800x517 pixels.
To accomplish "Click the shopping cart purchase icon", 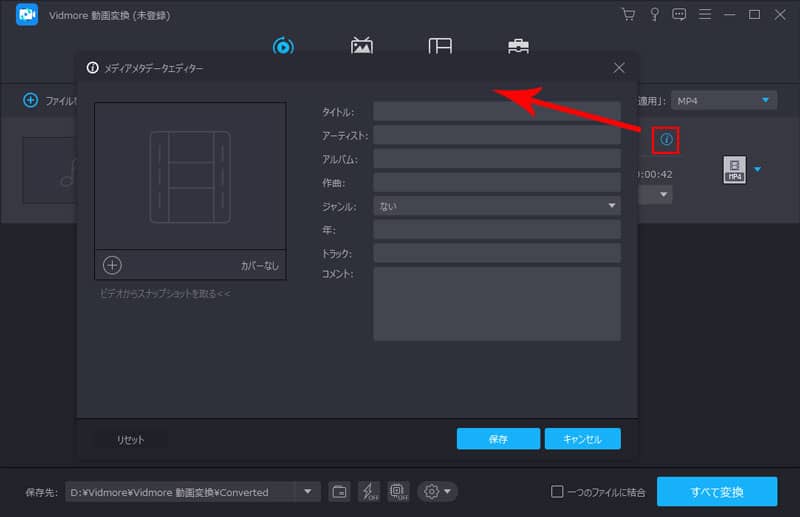I will [x=627, y=14].
